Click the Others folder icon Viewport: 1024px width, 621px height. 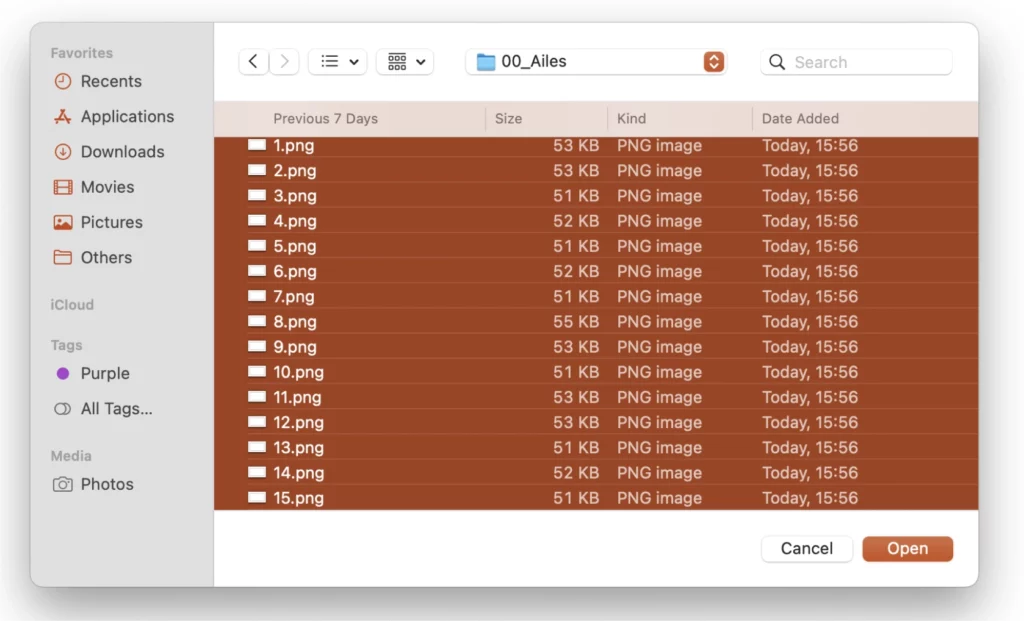63,257
